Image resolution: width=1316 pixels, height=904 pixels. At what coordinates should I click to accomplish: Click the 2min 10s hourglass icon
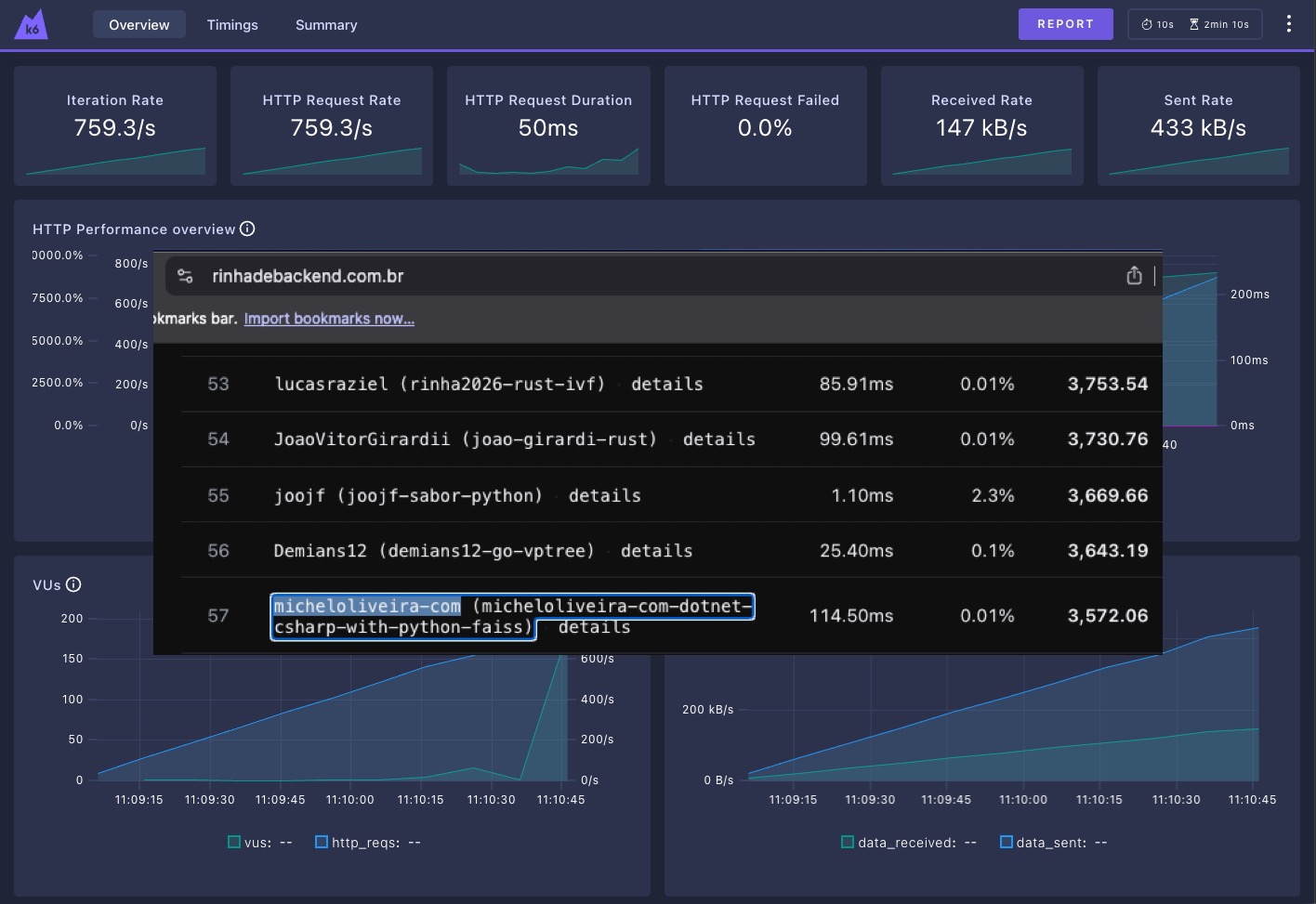coord(1194,24)
